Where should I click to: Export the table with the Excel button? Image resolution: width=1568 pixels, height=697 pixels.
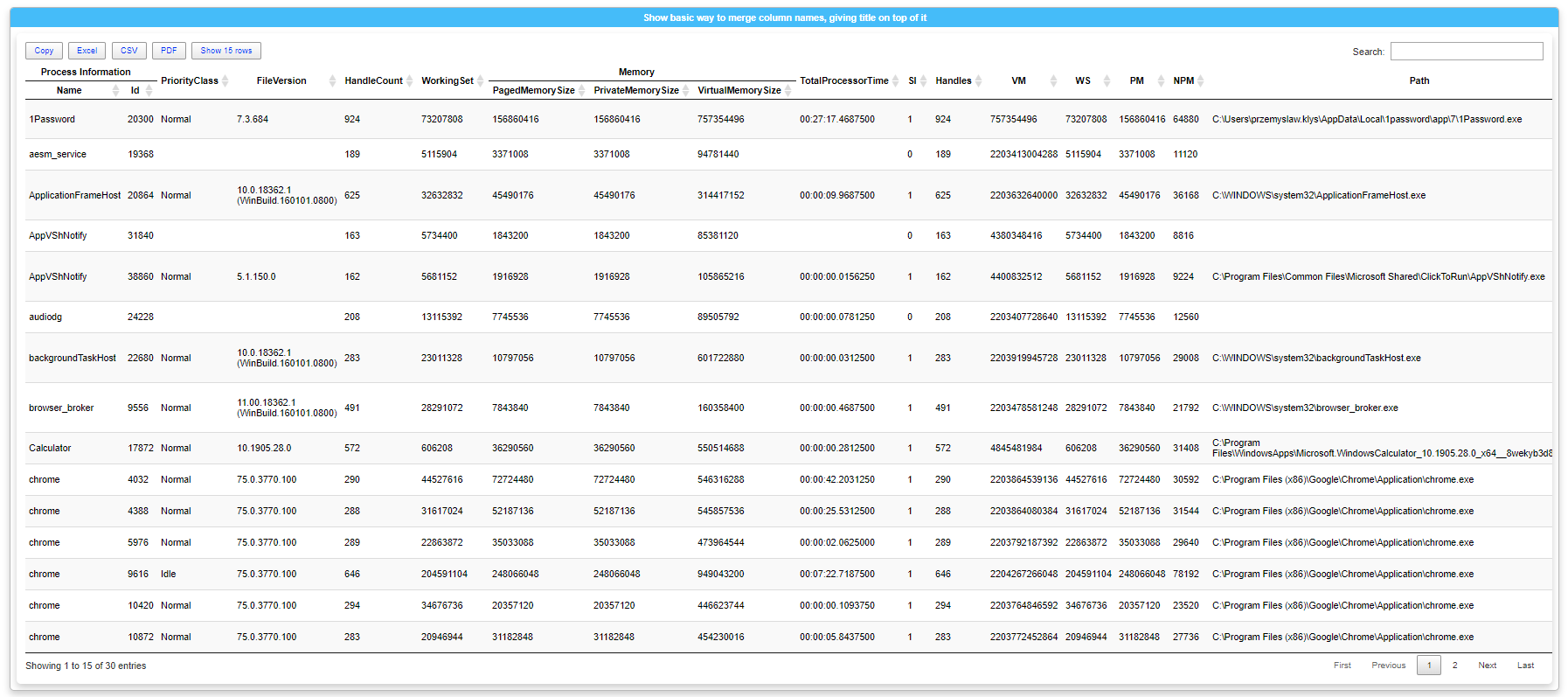coord(87,51)
